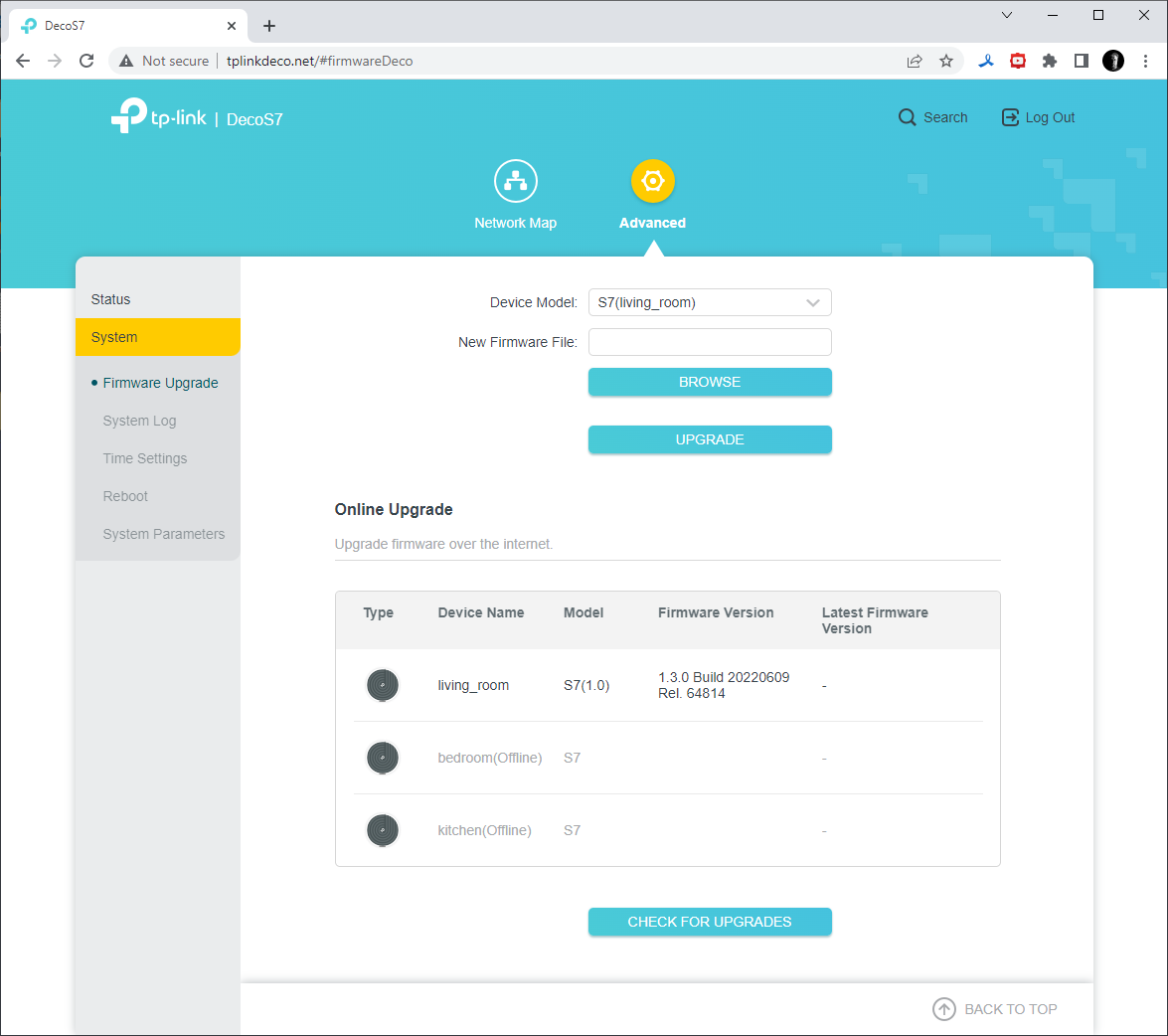Click the Advanced gear icon

652,181
